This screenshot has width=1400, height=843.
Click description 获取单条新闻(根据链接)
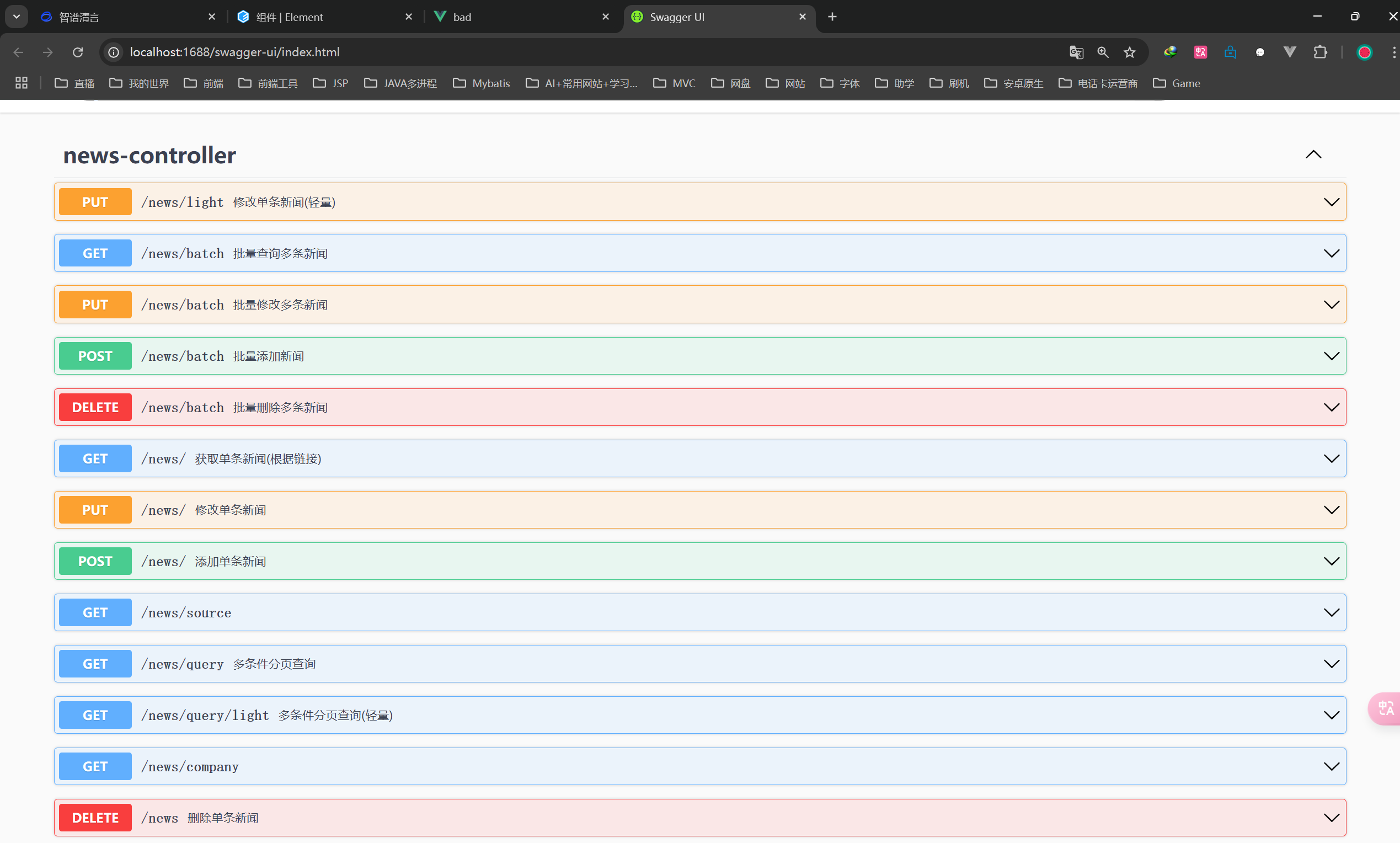point(258,459)
